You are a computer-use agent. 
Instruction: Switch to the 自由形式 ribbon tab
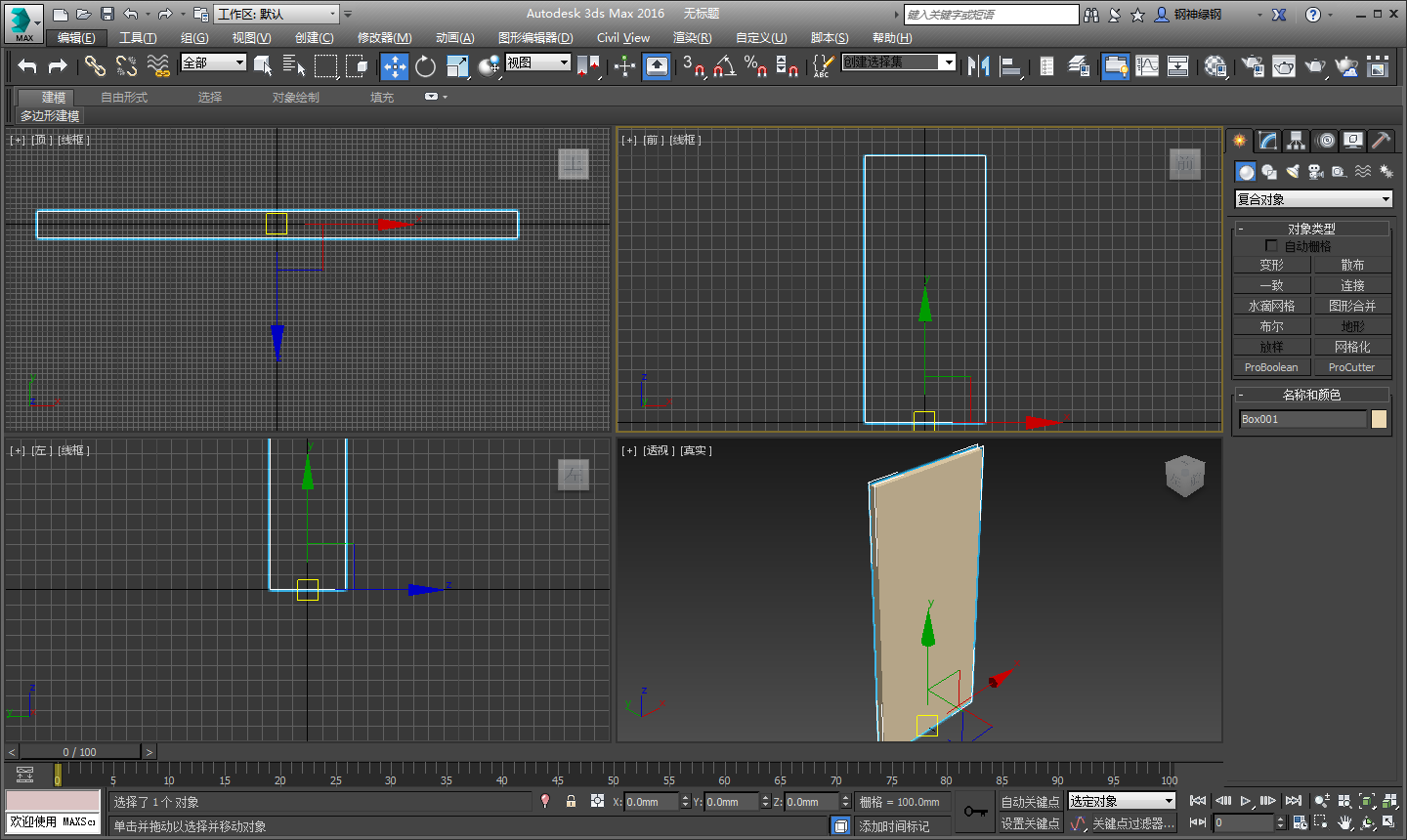tap(124, 98)
